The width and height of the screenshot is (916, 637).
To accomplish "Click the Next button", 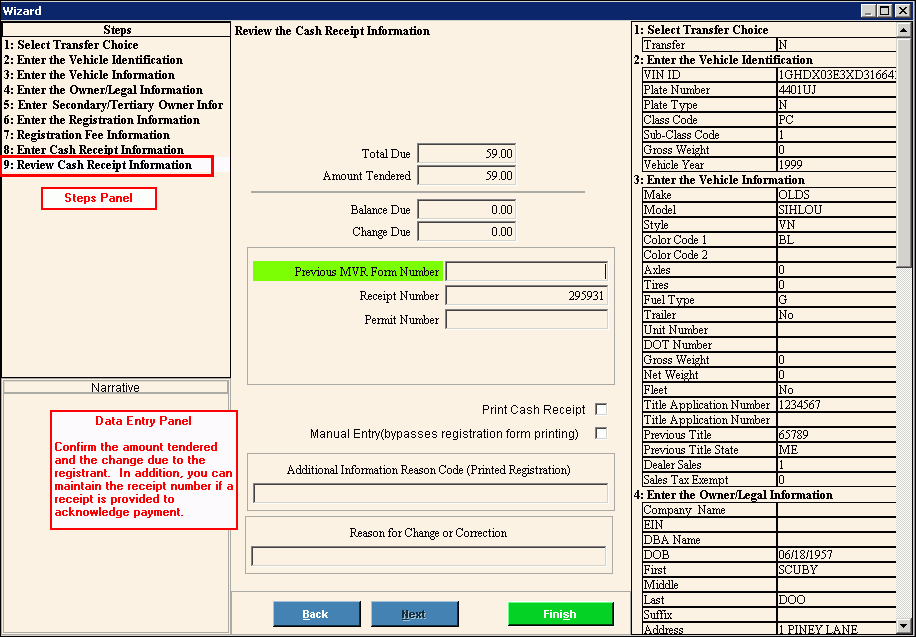I will click(x=415, y=614).
